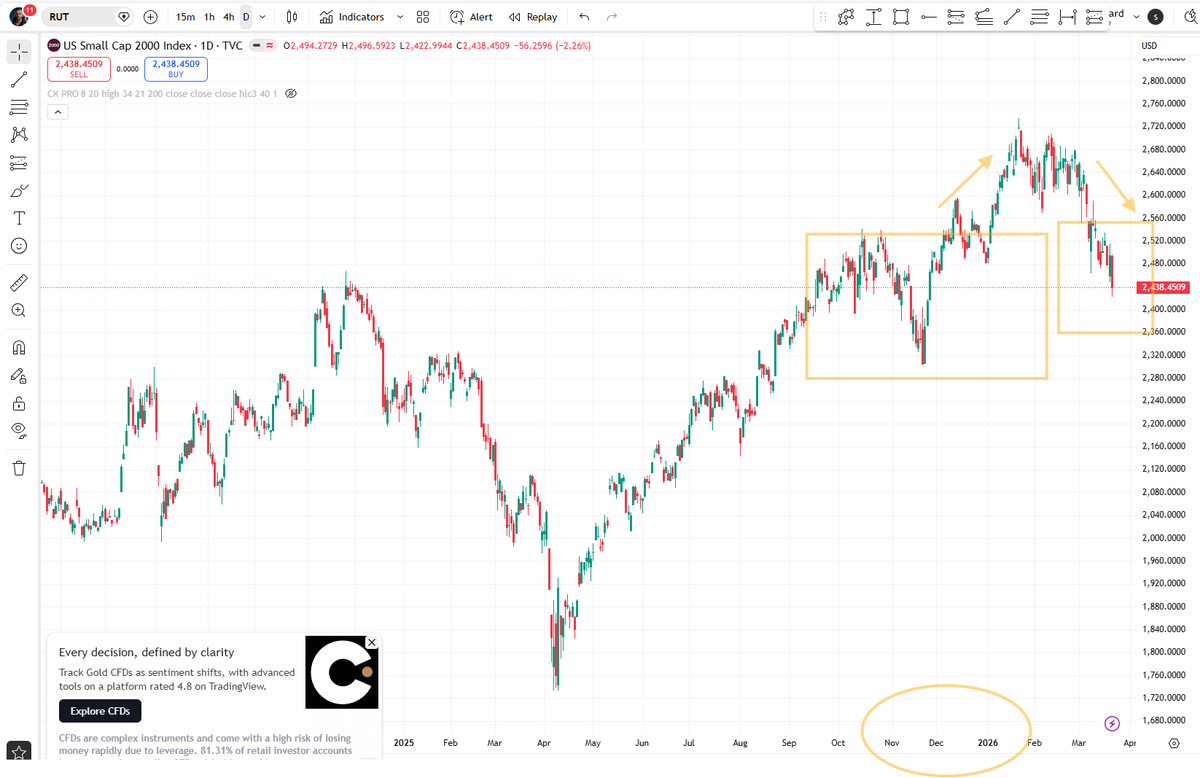Open the layout setup grid icon
The height and width of the screenshot is (778, 1200).
(422, 17)
